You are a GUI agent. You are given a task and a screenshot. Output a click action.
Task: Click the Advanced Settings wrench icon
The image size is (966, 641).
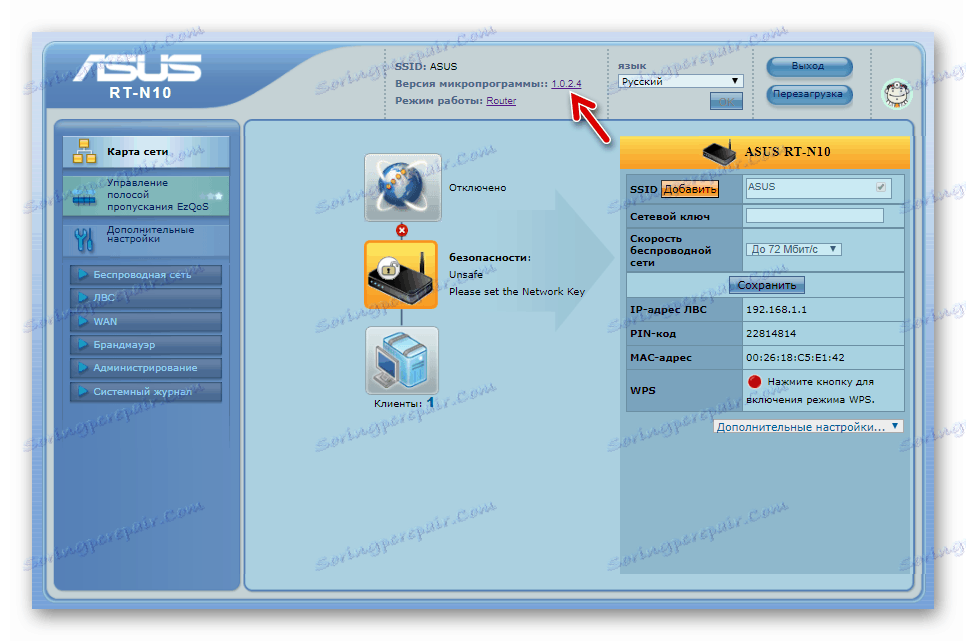click(84, 240)
